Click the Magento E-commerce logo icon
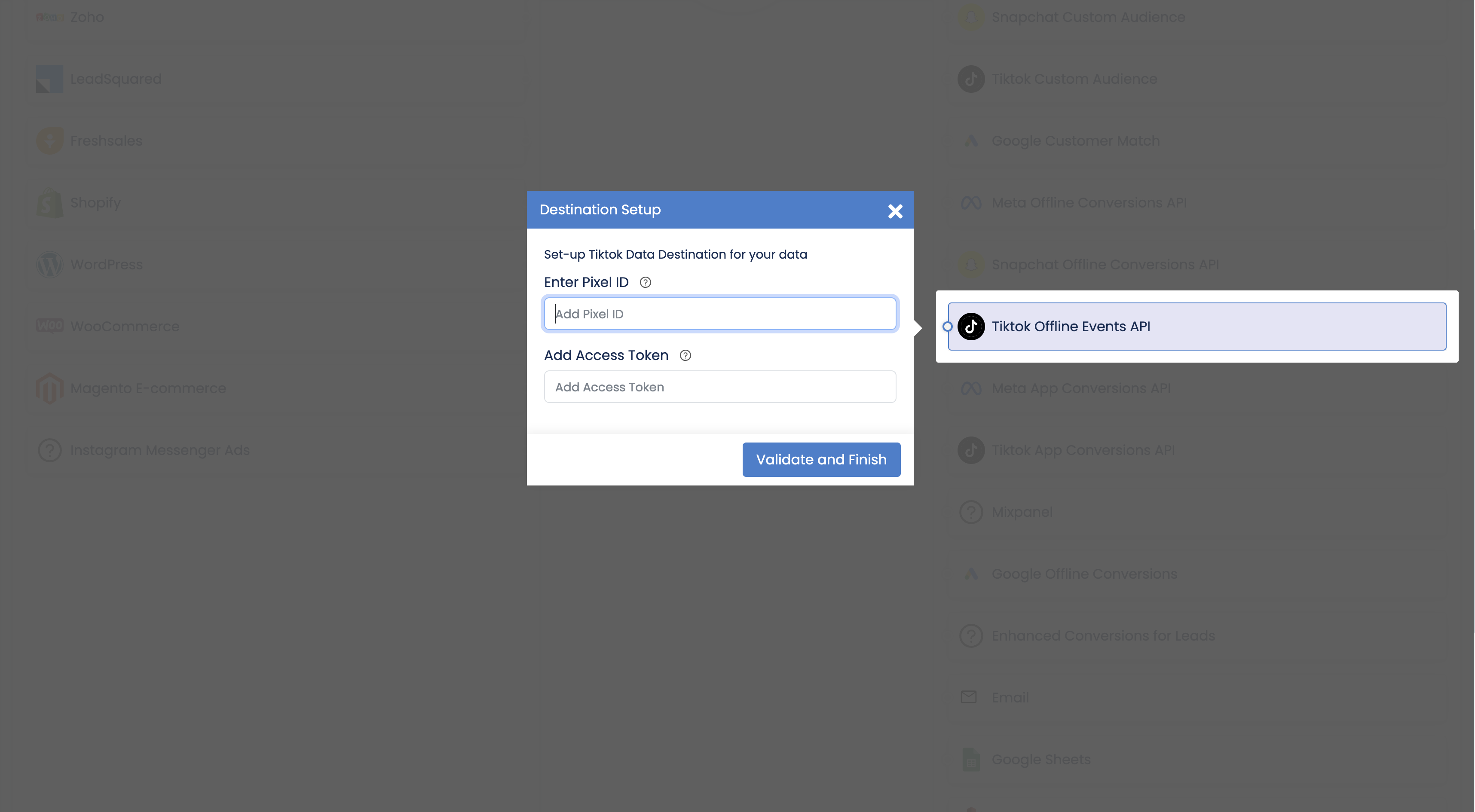 (50, 388)
